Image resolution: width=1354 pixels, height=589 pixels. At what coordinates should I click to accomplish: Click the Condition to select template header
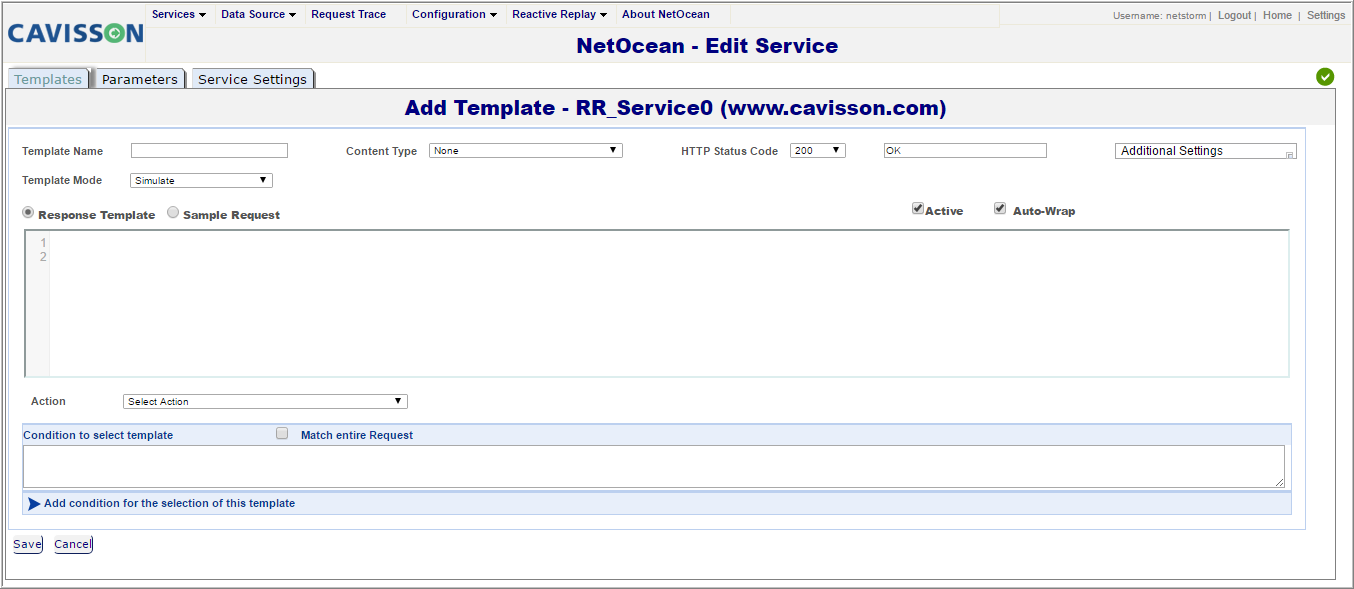(x=98, y=436)
